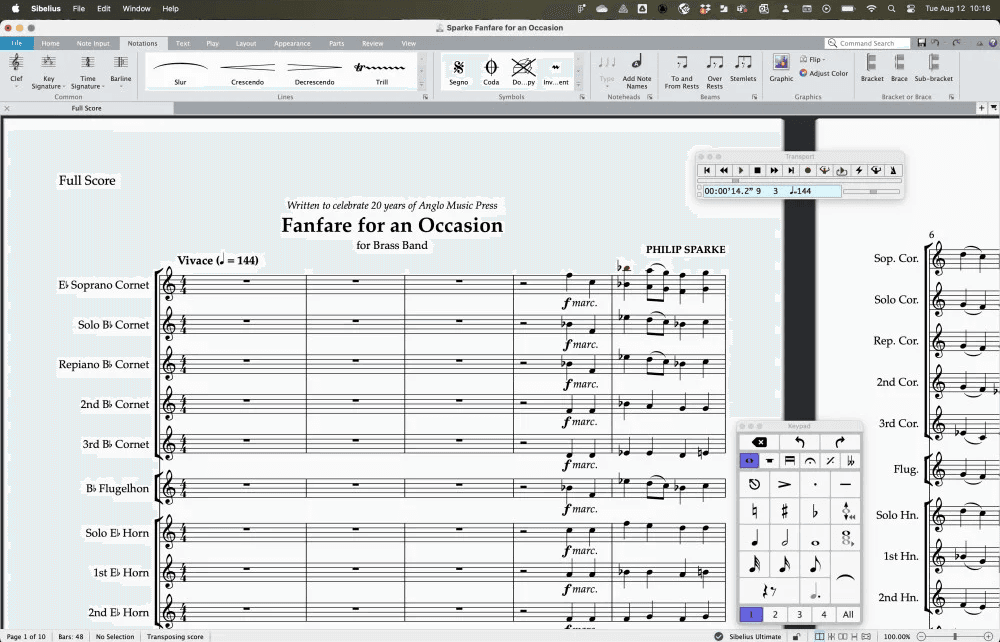Screen dimensions: 1000x642
Task: Open the Key Signature dropdown
Action: (x=48, y=71)
